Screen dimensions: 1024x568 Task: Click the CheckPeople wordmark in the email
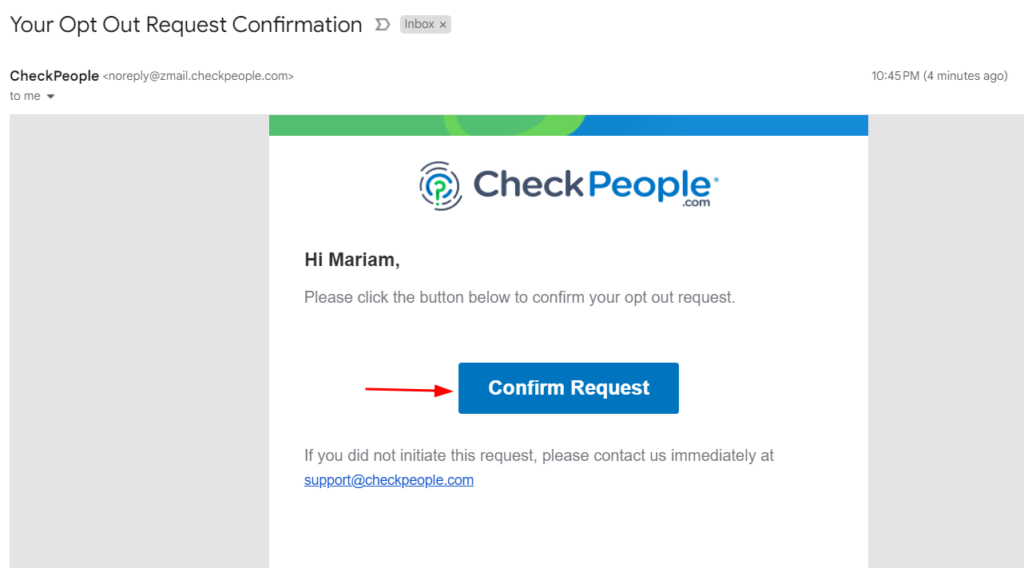[x=596, y=185]
